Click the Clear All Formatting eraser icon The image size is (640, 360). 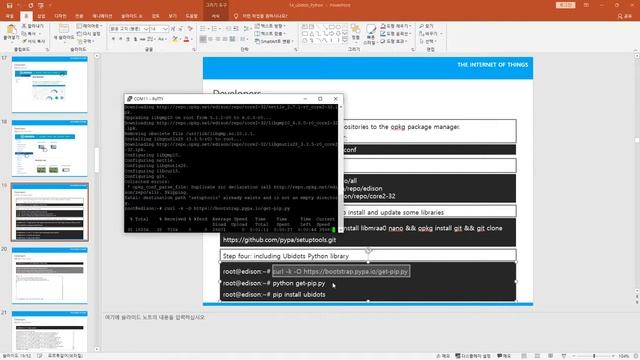tap(190, 29)
